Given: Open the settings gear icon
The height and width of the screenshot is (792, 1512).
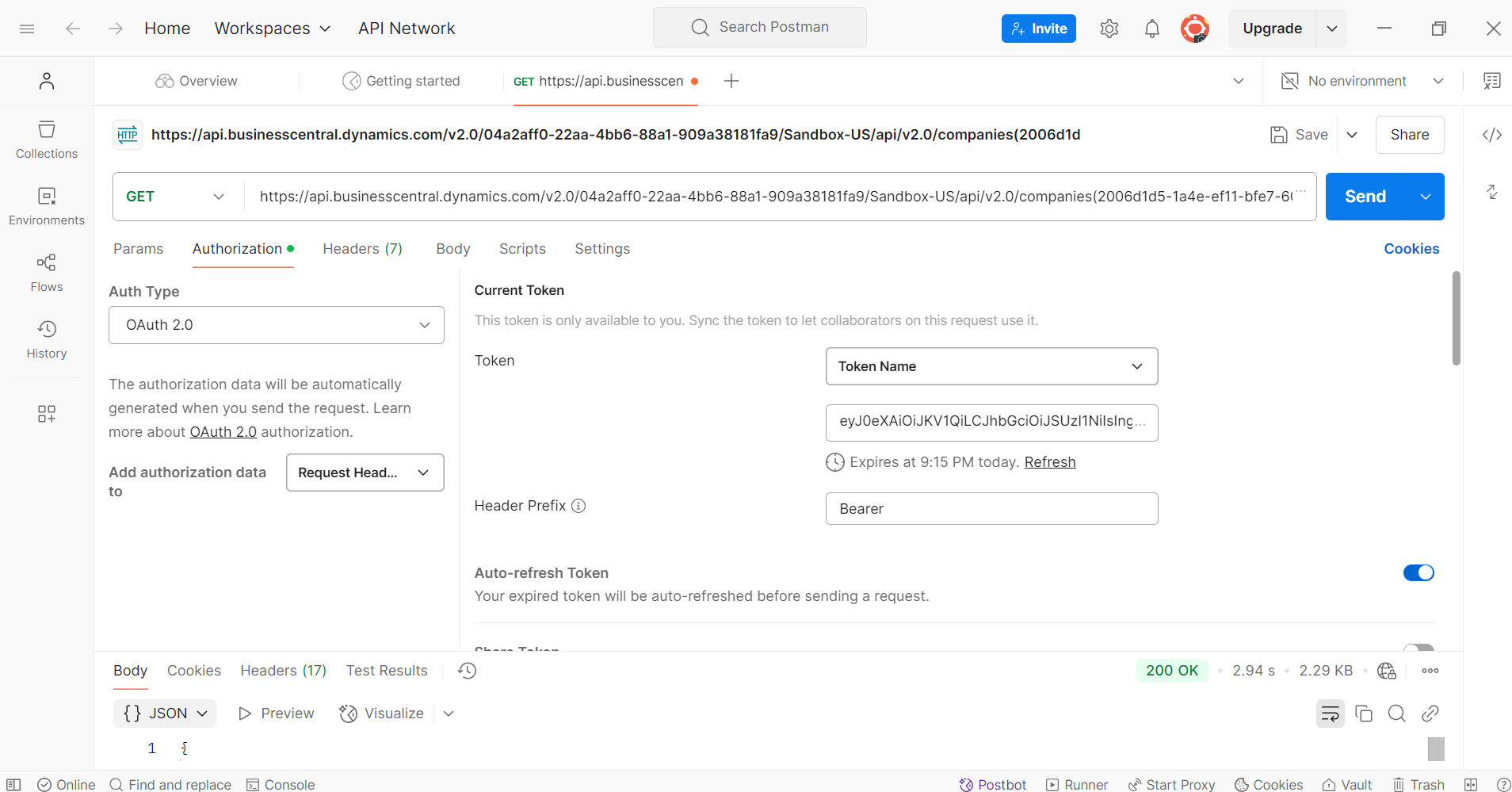Looking at the screenshot, I should click(x=1109, y=29).
